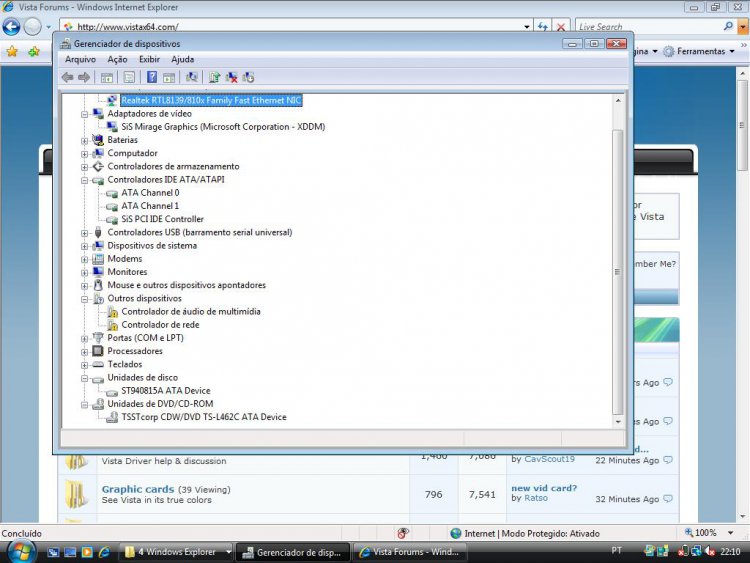The height and width of the screenshot is (563, 750).
Task: Click the Internet Explorer page scrollbar thumb
Action: click(742, 125)
